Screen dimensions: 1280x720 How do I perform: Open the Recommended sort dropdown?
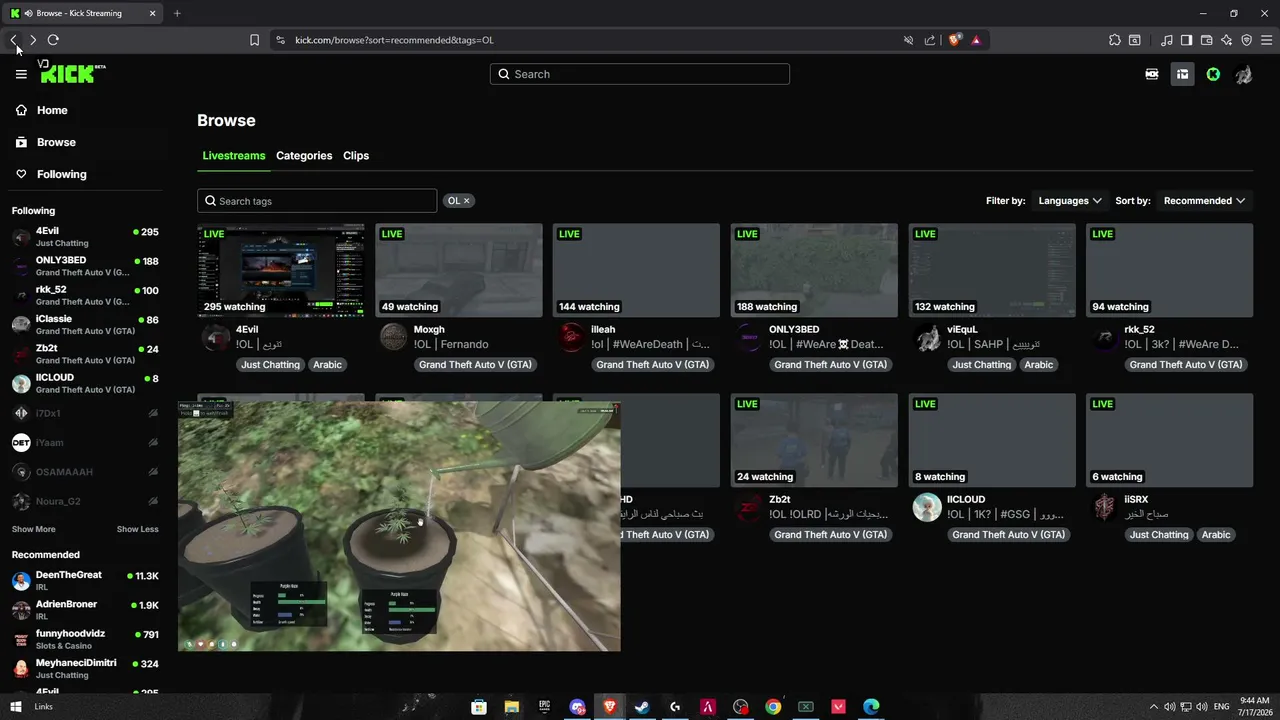1204,201
